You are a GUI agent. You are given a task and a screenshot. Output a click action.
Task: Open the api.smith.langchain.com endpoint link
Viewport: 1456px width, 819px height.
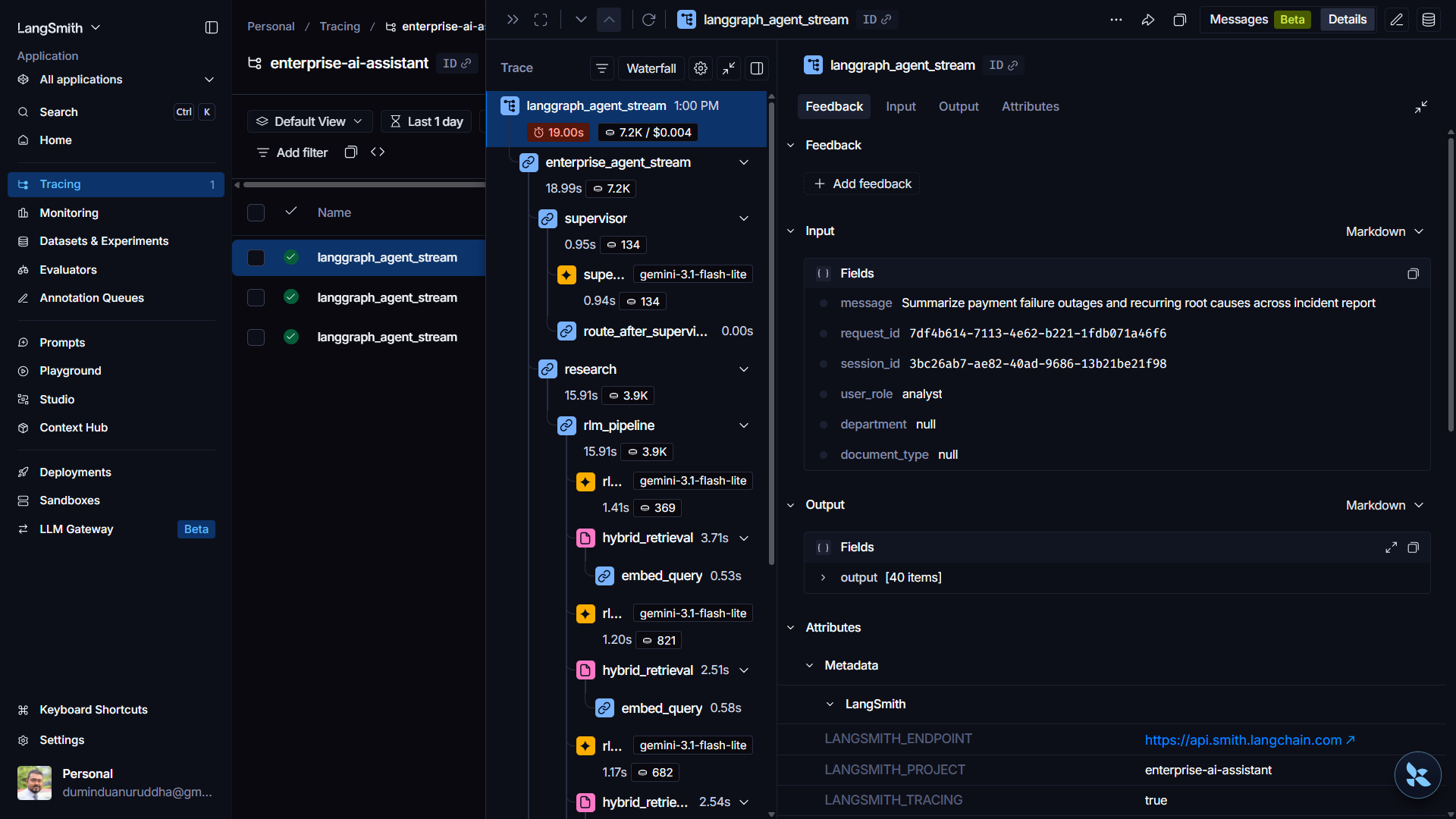click(1250, 740)
